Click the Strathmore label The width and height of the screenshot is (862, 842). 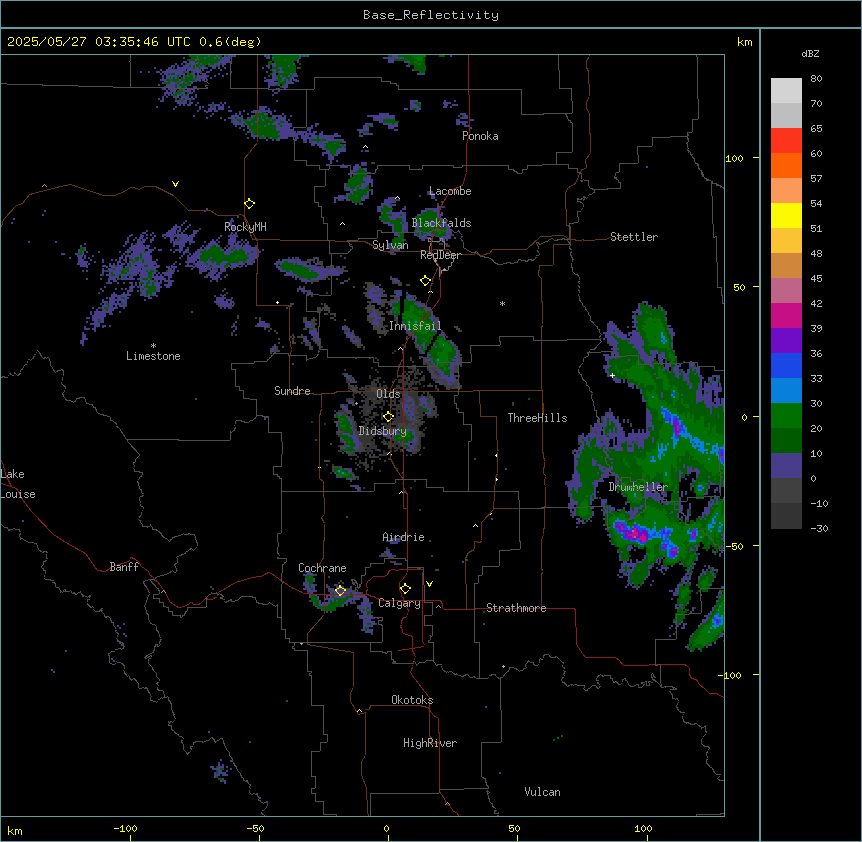pos(516,608)
